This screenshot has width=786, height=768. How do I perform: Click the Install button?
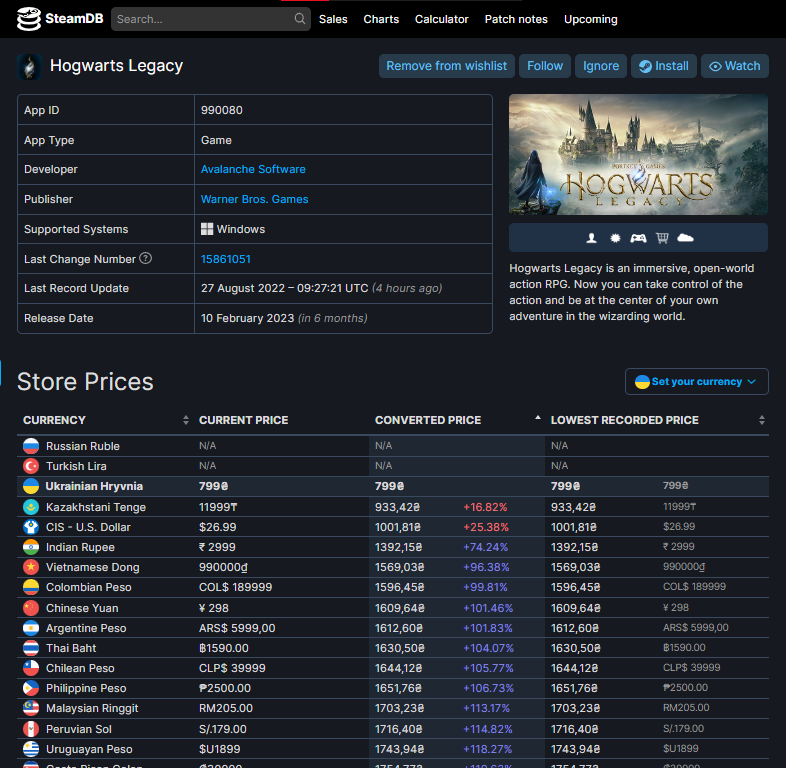664,66
